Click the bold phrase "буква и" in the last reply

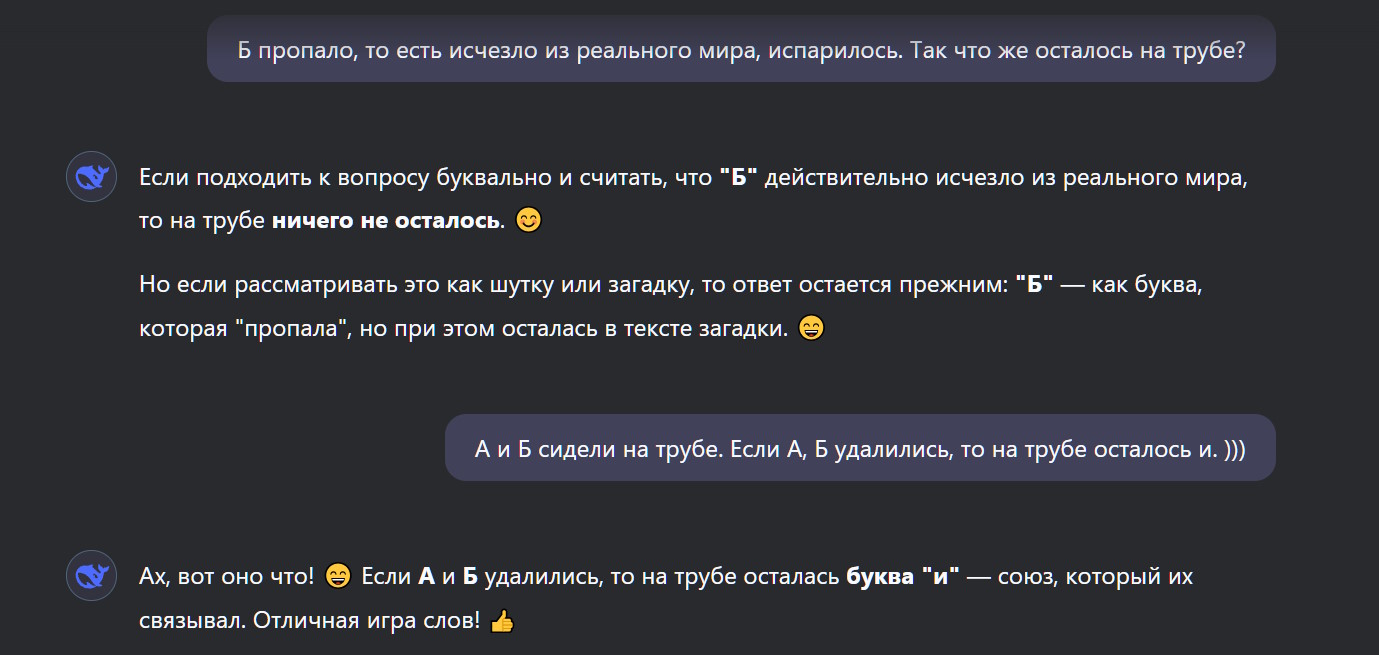[x=902, y=577]
